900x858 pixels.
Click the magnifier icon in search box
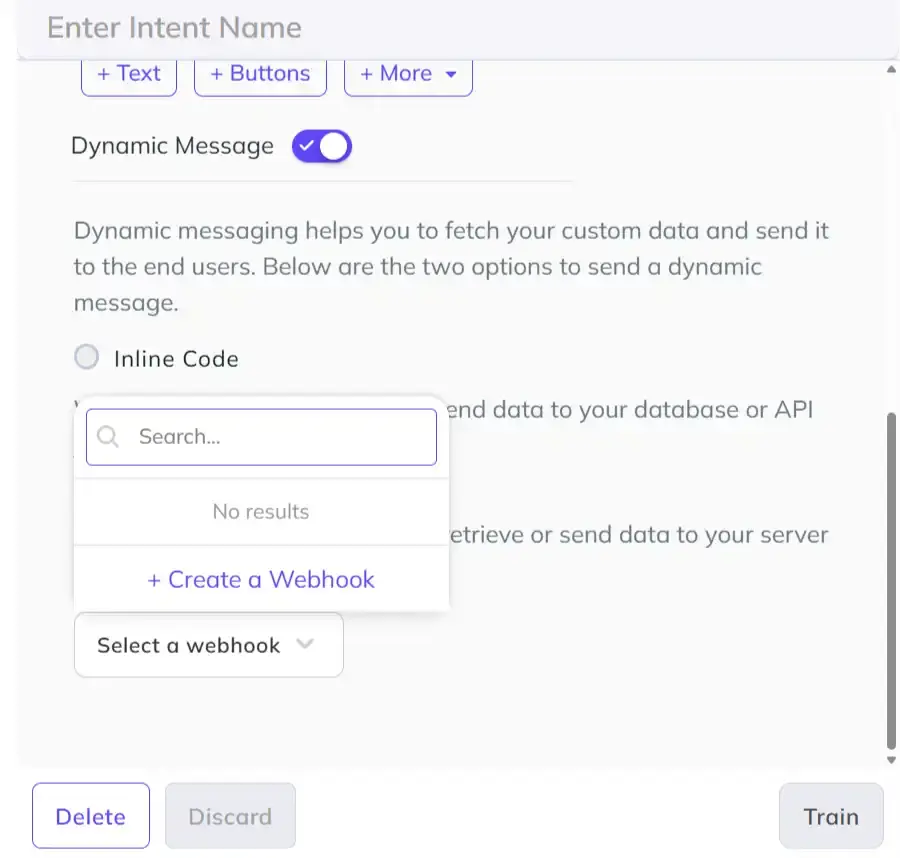pos(107,437)
